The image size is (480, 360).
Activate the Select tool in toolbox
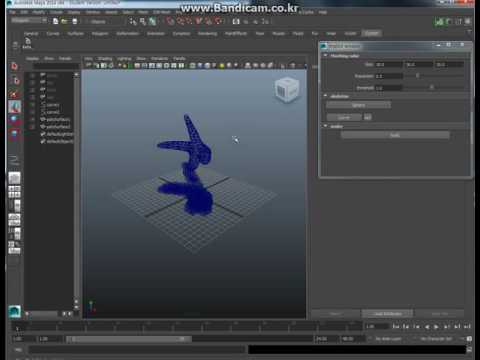coord(14,66)
